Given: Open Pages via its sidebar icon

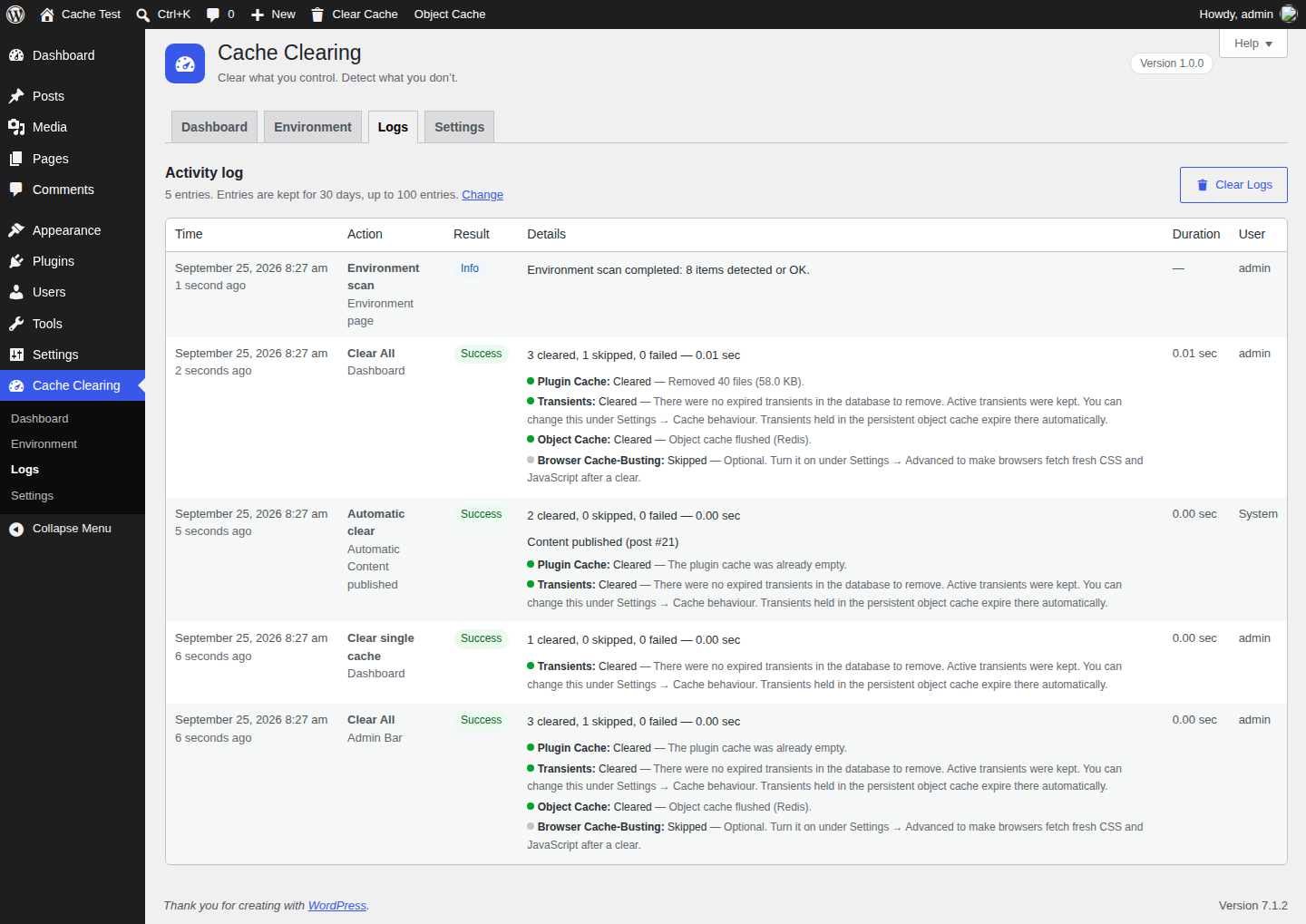Looking at the screenshot, I should tap(16, 159).
